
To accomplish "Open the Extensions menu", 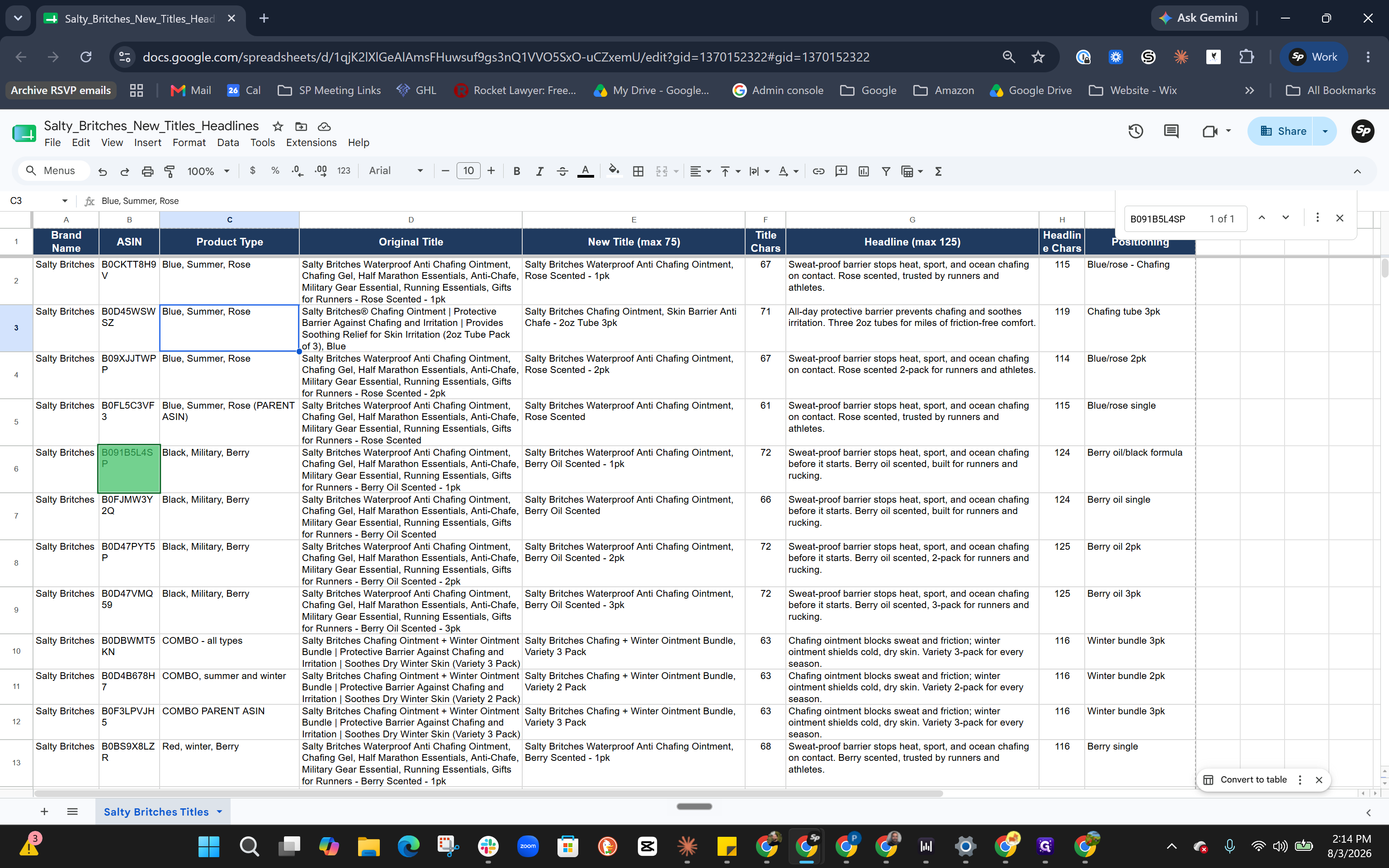I will click(311, 142).
